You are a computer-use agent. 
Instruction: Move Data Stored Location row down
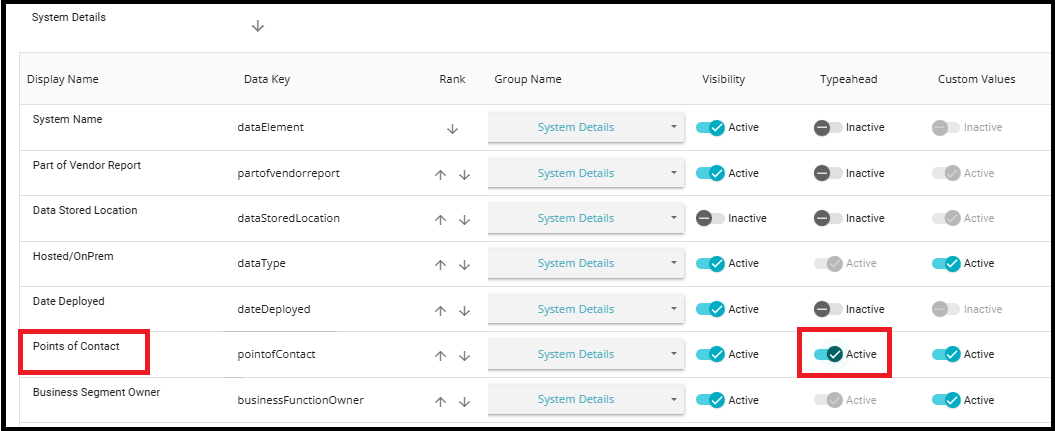coord(464,219)
